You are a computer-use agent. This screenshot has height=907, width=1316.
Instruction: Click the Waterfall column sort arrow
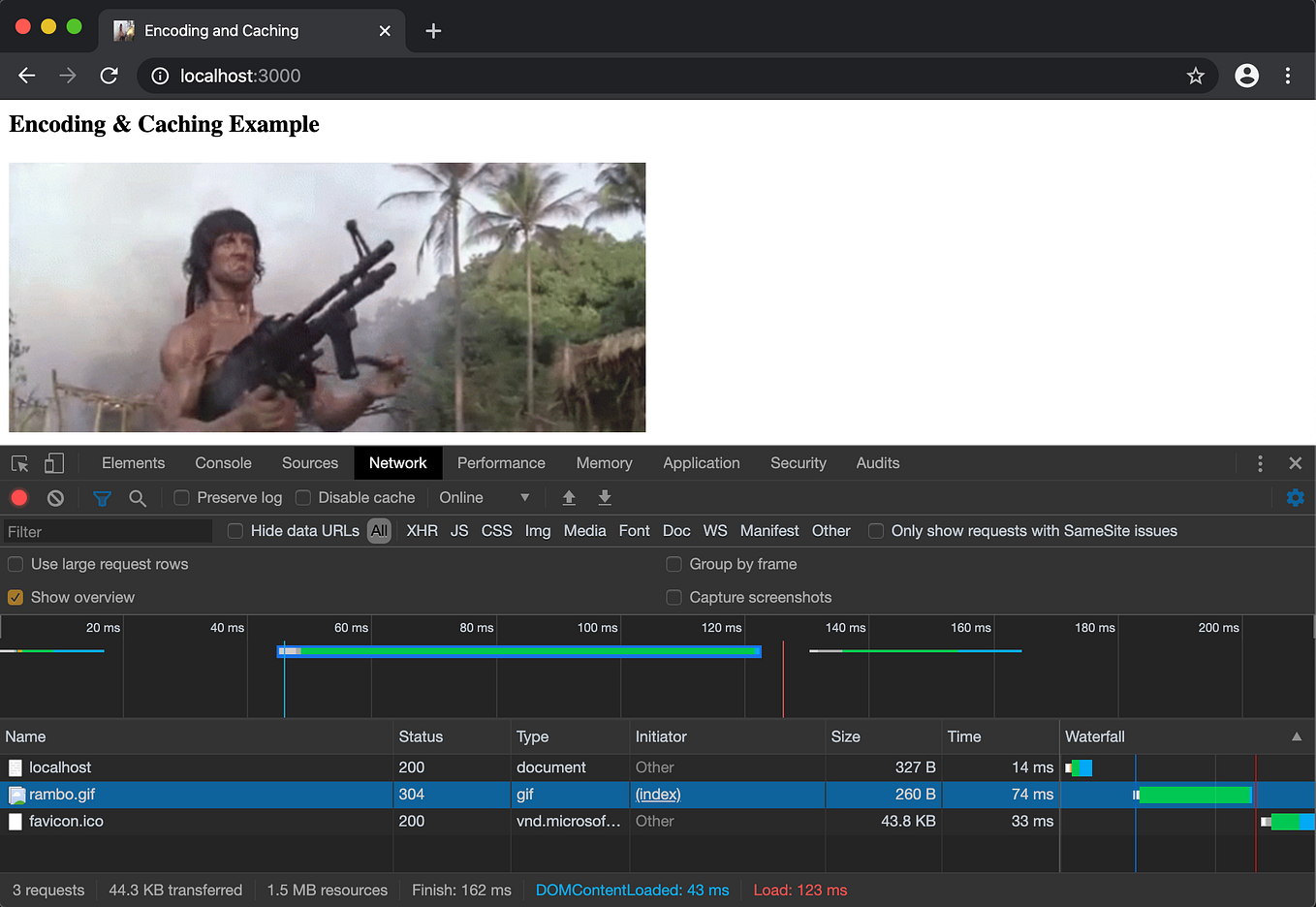(1296, 737)
